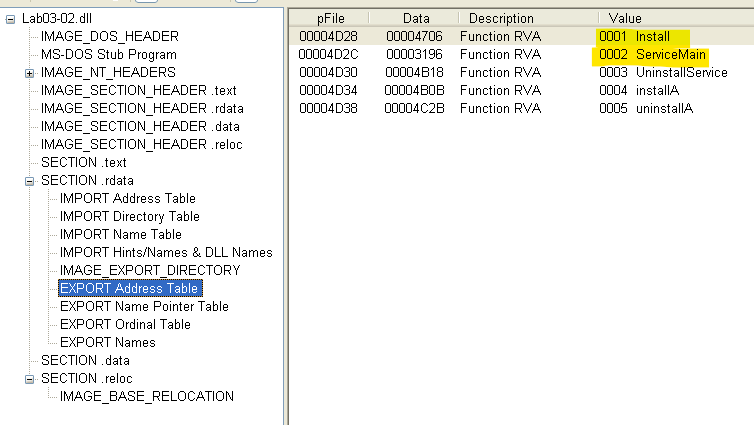The height and width of the screenshot is (425, 754).
Task: Select IMAGE_BASE_RELOCATION in the tree
Action: 146,397
